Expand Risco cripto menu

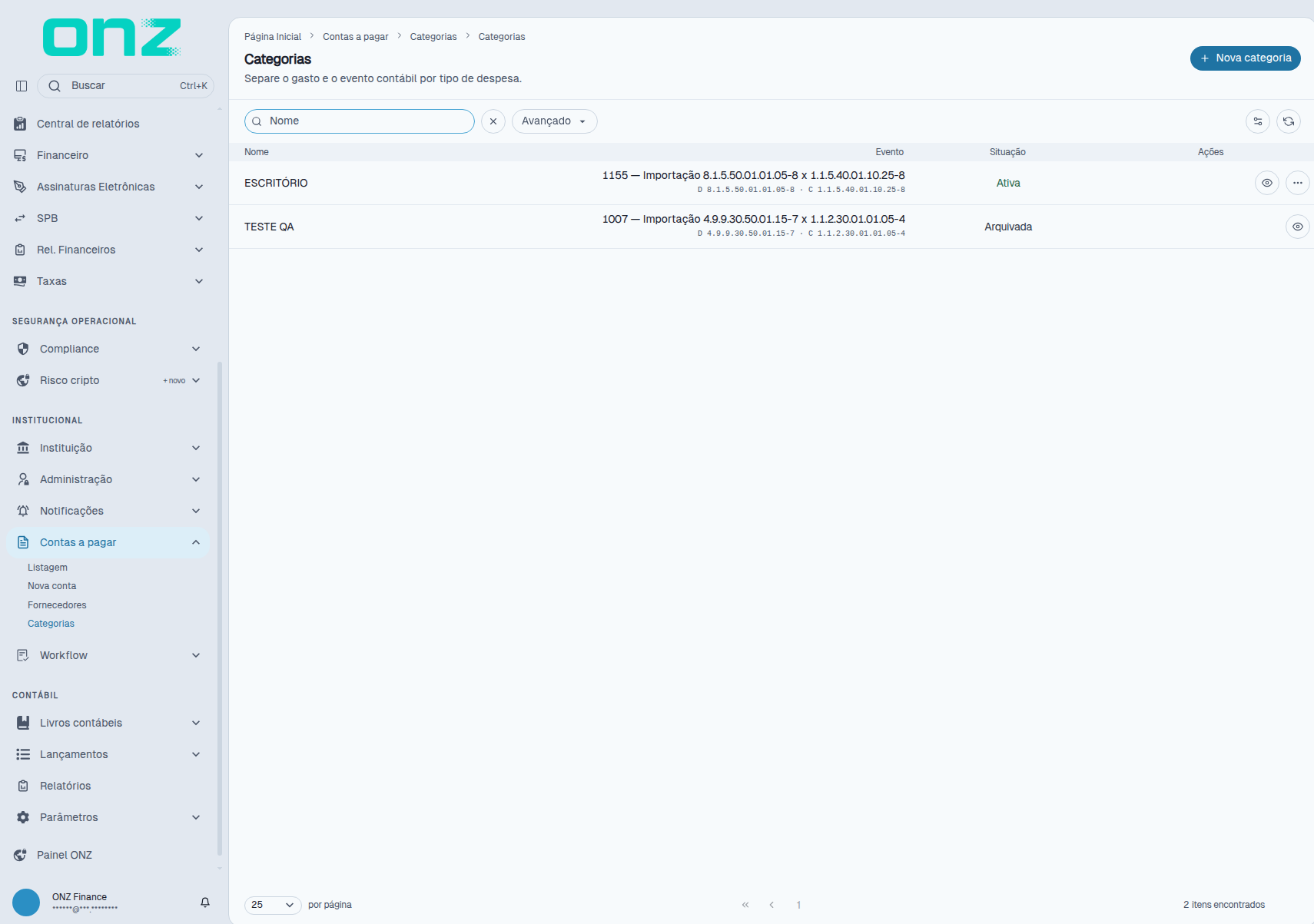coord(108,380)
